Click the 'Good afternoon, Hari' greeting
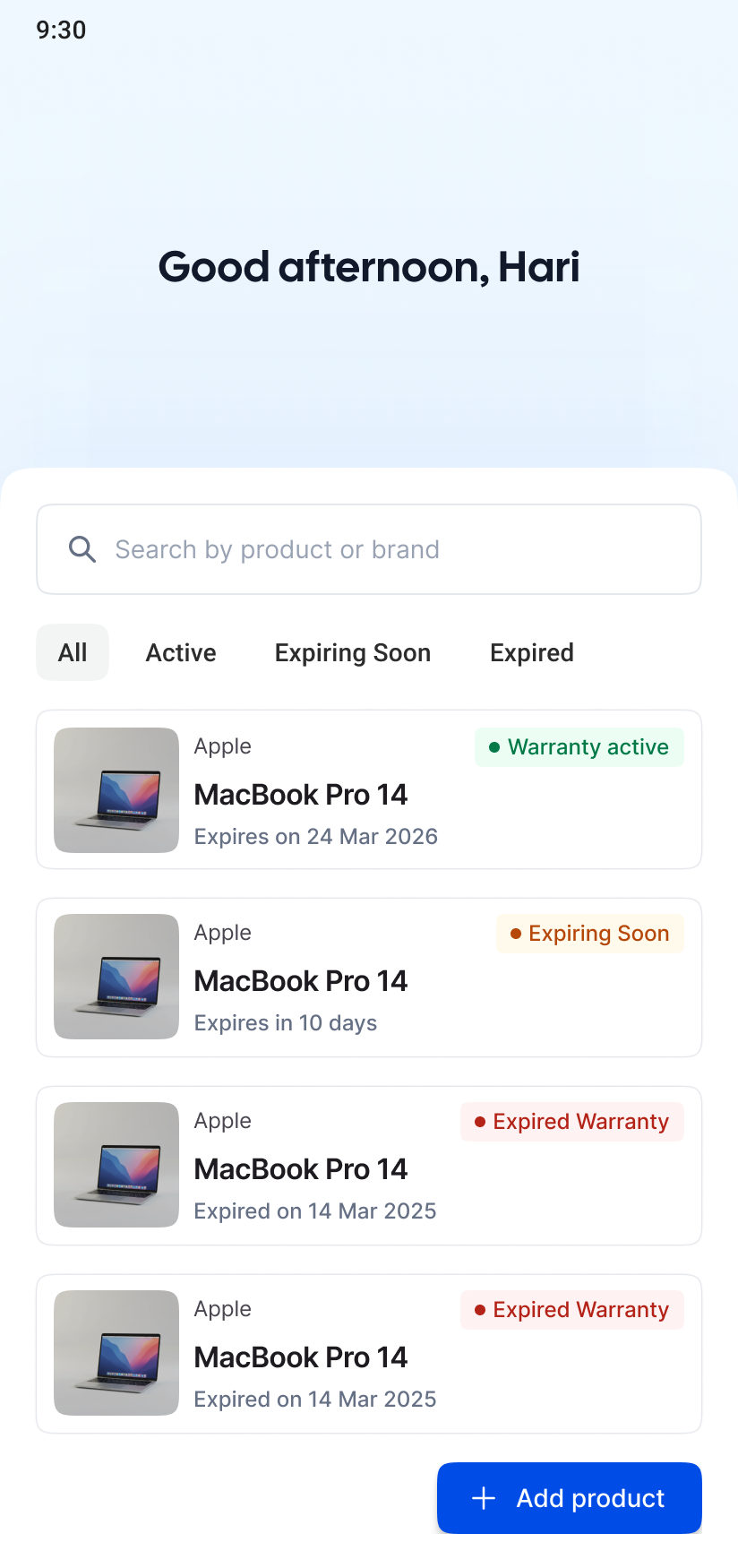The height and width of the screenshot is (1568, 738). pos(369,267)
